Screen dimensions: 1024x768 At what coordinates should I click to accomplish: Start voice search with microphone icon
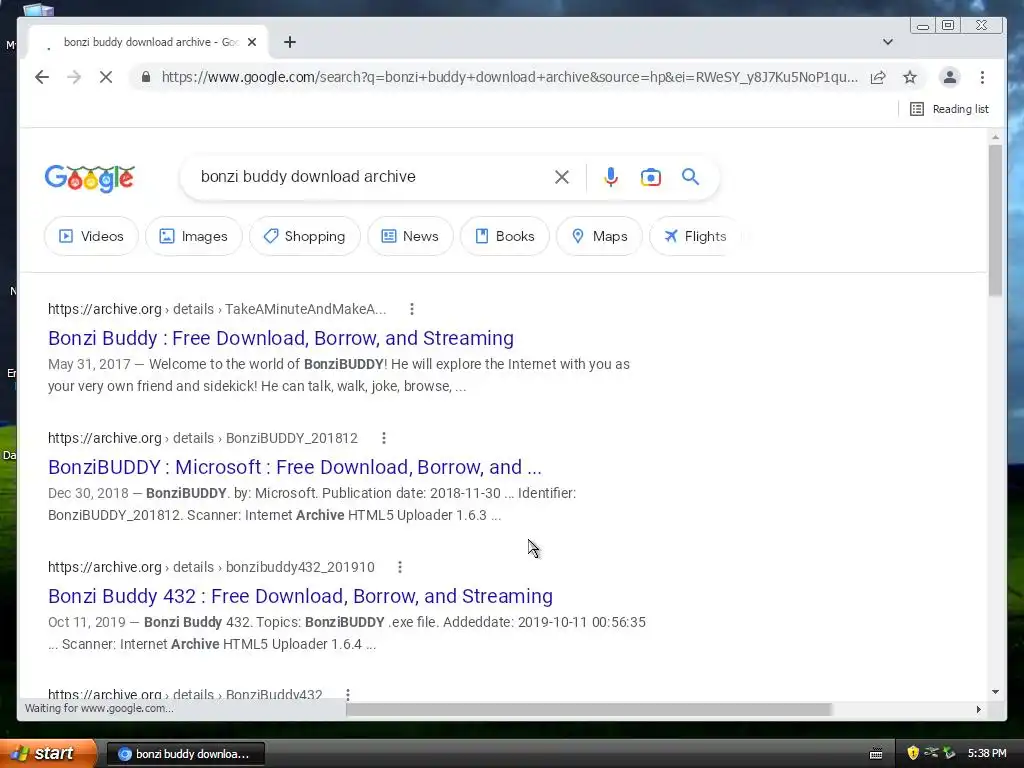tap(611, 177)
